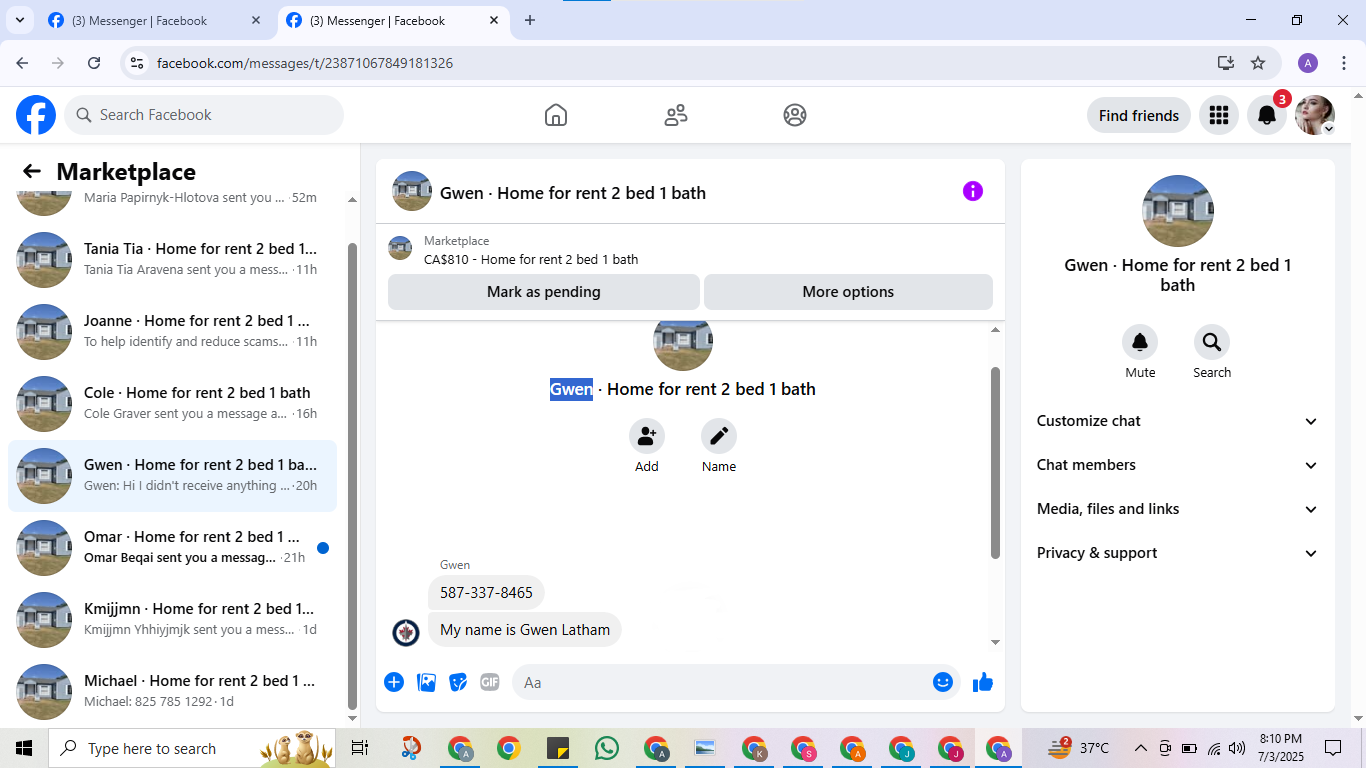The height and width of the screenshot is (768, 1366).
Task: Open Task View on the taskbar
Action: (360, 748)
